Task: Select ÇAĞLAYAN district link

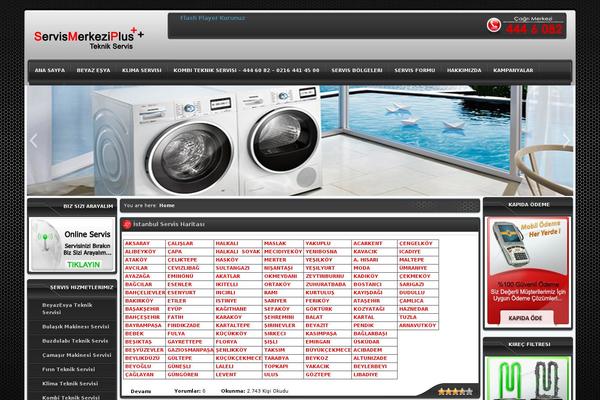Action: pyautogui.click(x=139, y=375)
